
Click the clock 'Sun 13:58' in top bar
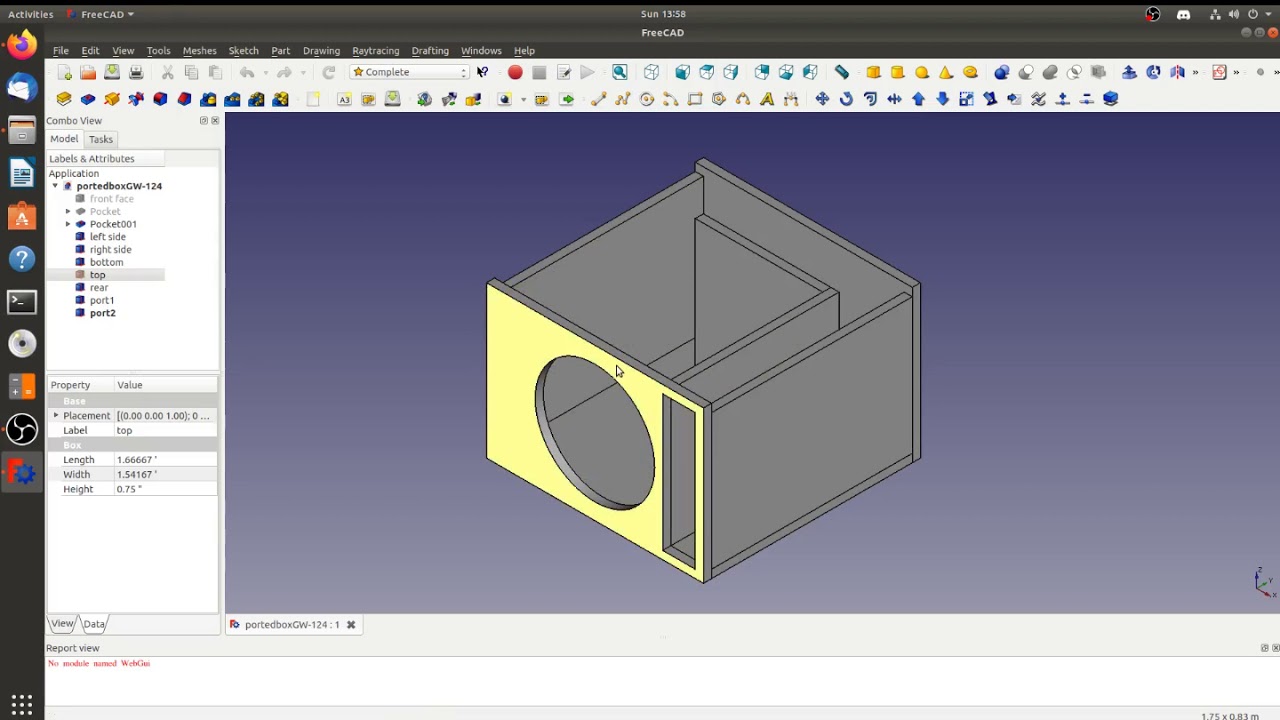(x=663, y=14)
